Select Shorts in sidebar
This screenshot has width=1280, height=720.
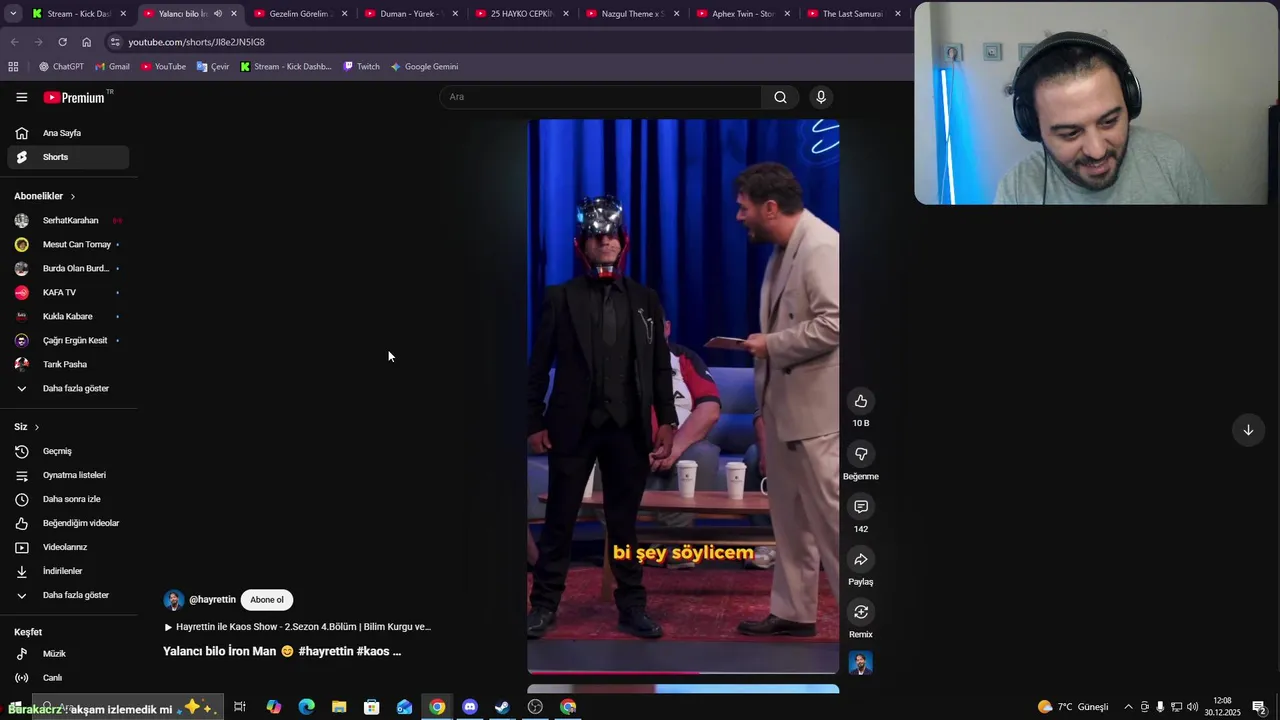tap(68, 157)
